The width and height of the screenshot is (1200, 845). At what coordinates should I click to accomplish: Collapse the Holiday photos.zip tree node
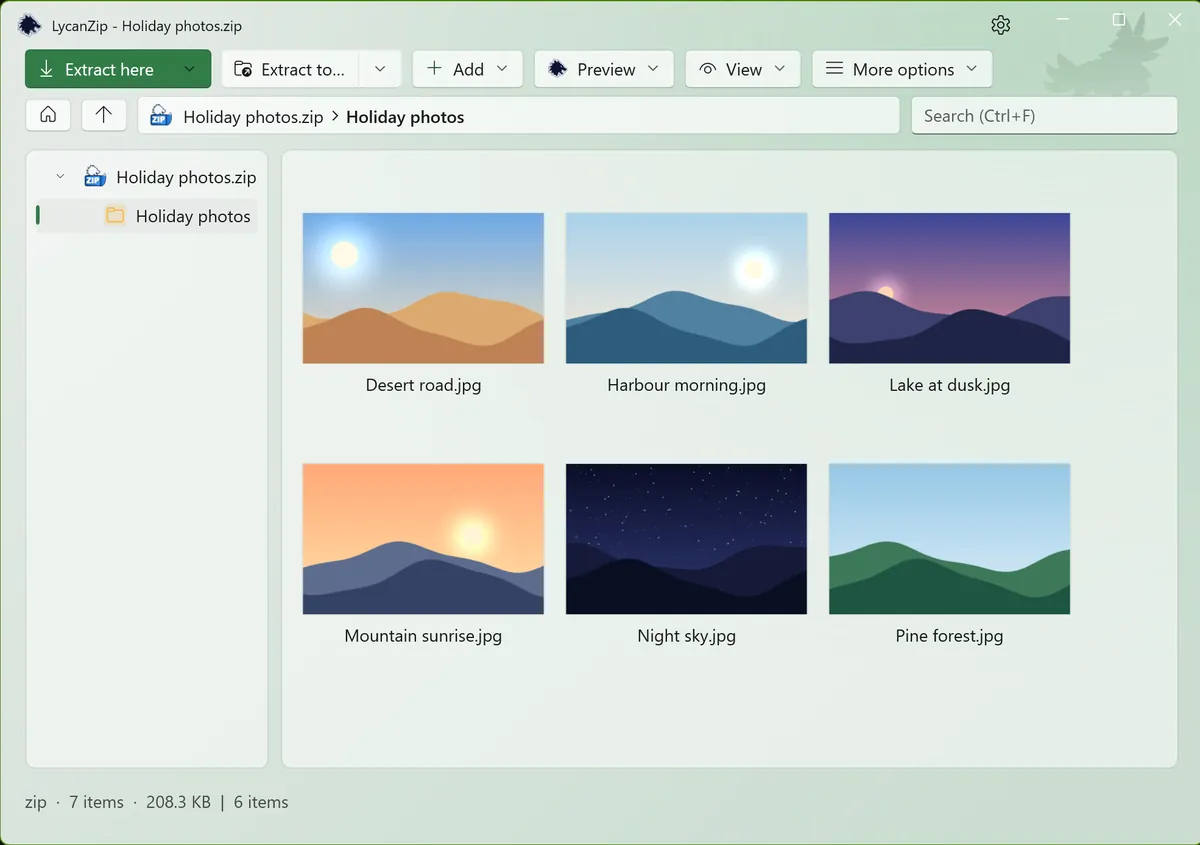pos(60,177)
